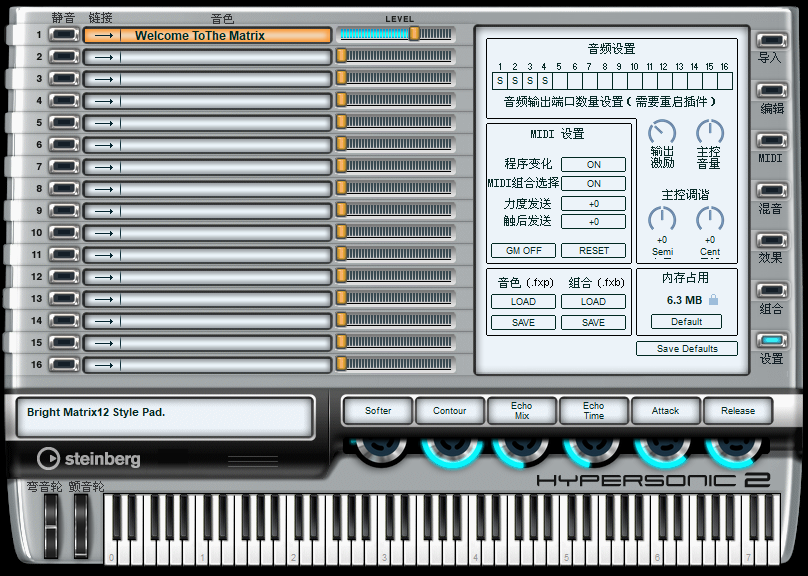Click the link arrow of slot 6
808x576 pixels.
[104, 145]
